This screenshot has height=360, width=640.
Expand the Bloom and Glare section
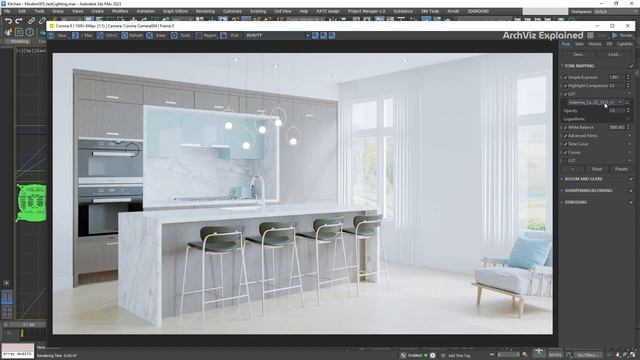point(562,179)
